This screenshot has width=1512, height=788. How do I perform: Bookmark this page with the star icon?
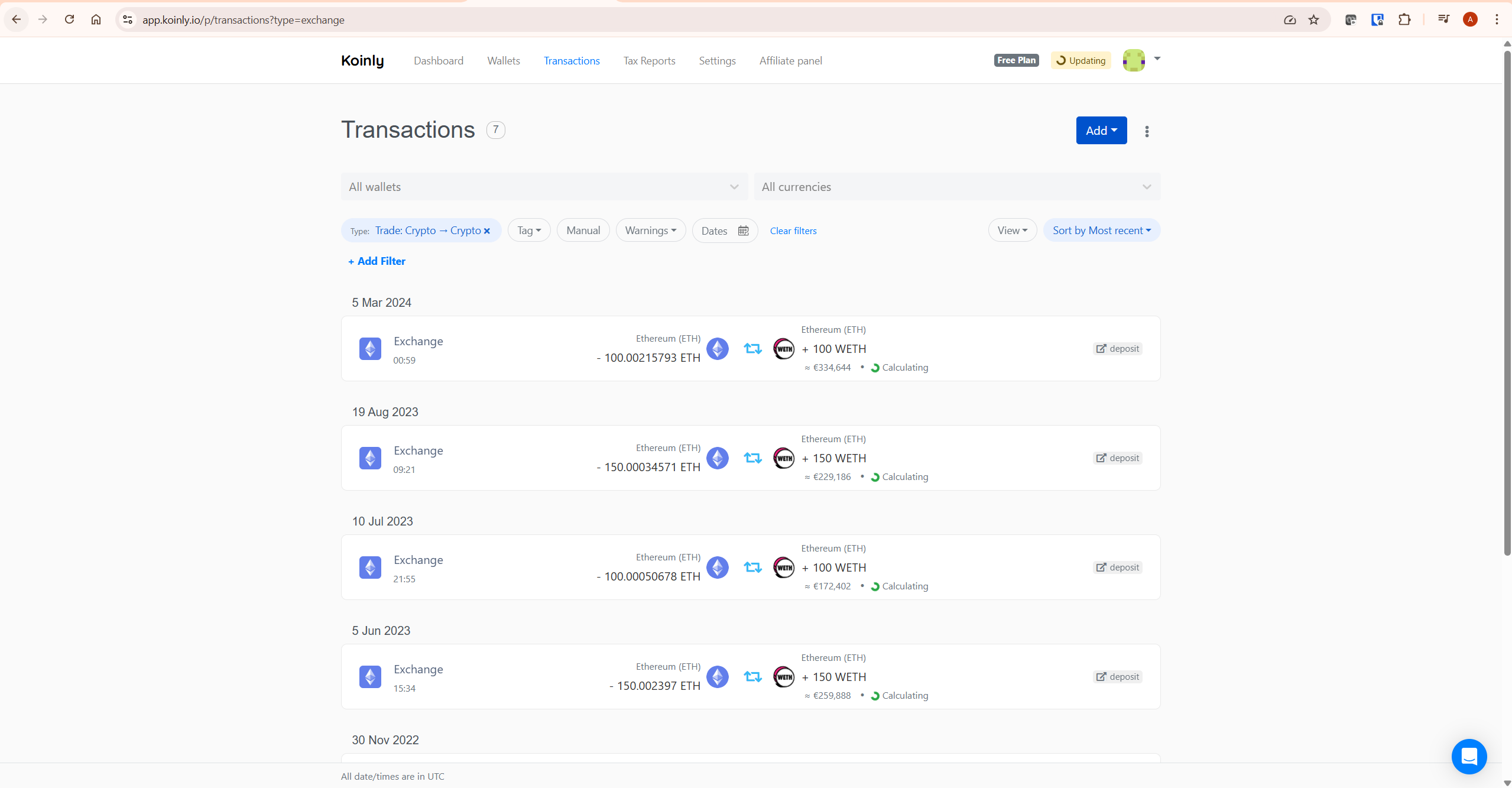click(1313, 20)
